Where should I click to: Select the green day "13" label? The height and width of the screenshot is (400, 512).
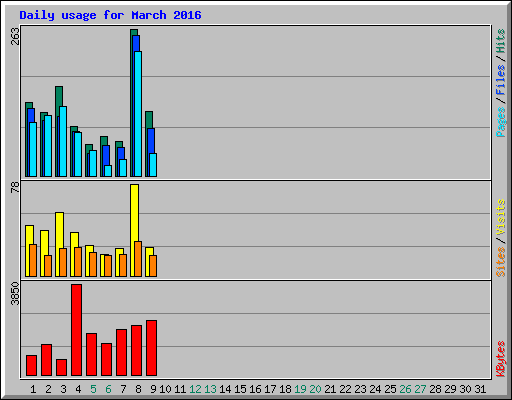click(x=210, y=389)
